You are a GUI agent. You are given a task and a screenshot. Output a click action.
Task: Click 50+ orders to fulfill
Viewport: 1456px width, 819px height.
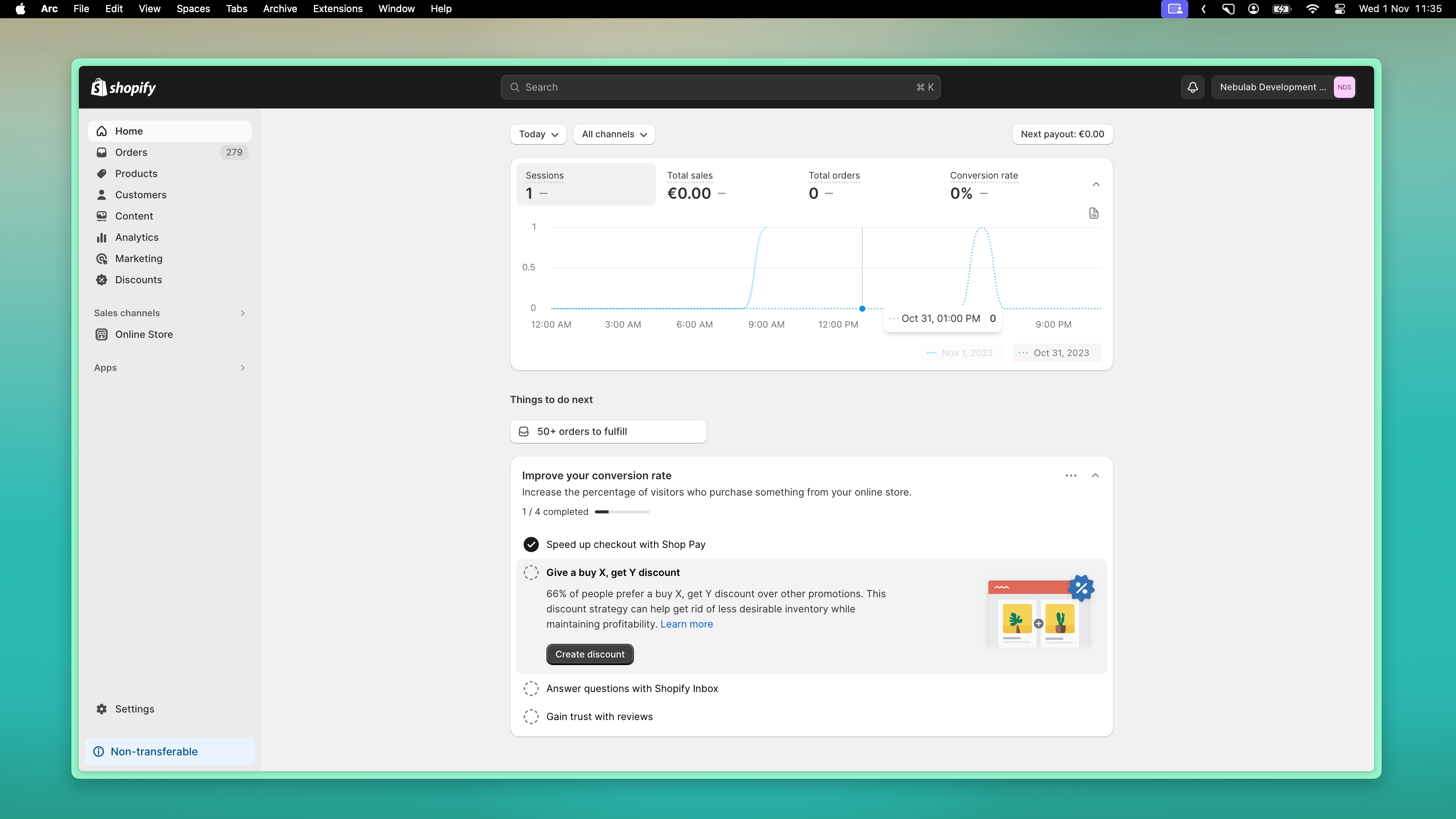click(x=608, y=431)
